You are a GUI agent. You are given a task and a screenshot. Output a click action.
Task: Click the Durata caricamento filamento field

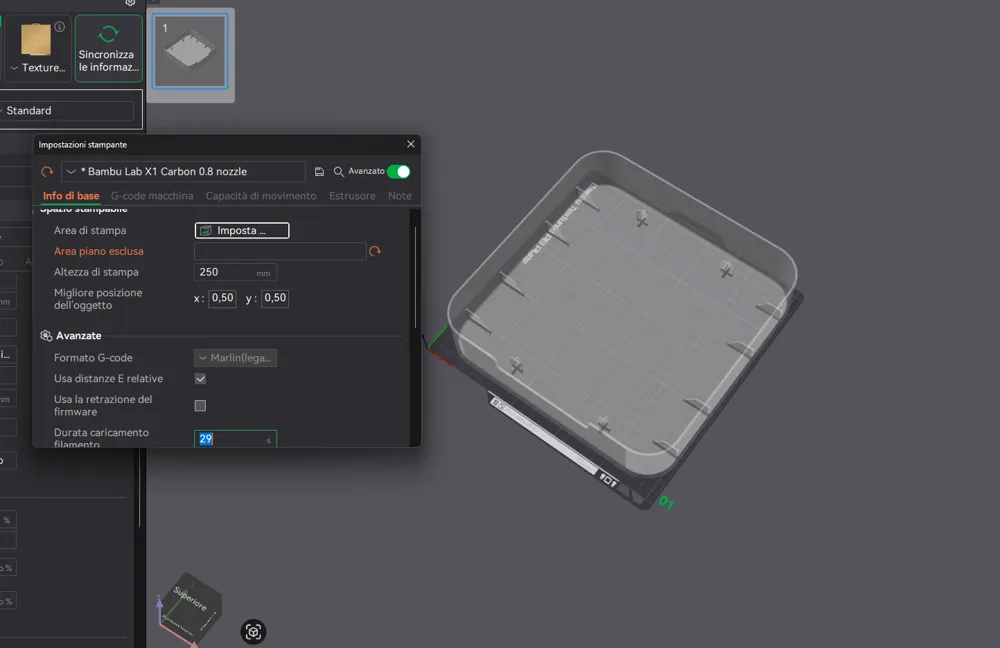[x=235, y=439]
